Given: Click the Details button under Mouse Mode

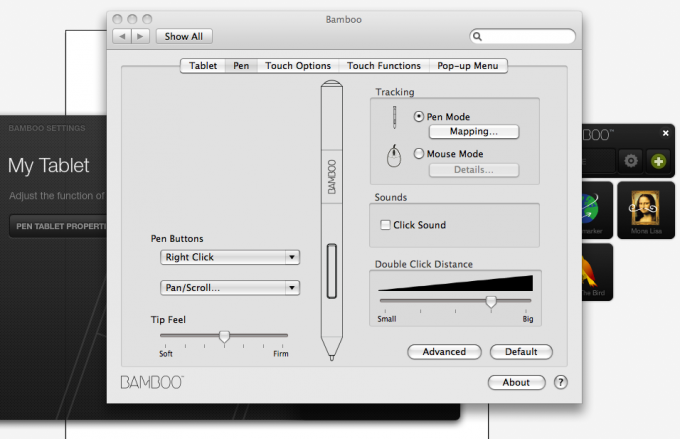Looking at the screenshot, I should coord(474,170).
